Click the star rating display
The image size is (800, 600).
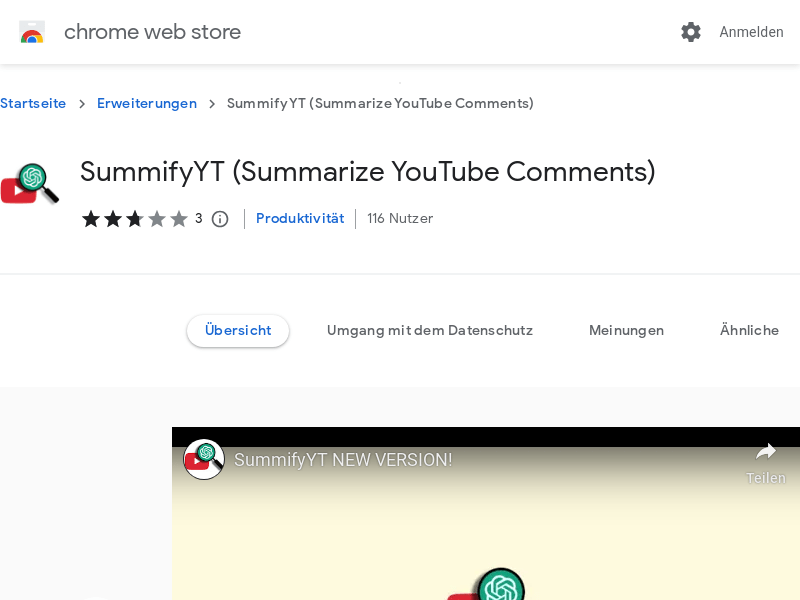135,219
